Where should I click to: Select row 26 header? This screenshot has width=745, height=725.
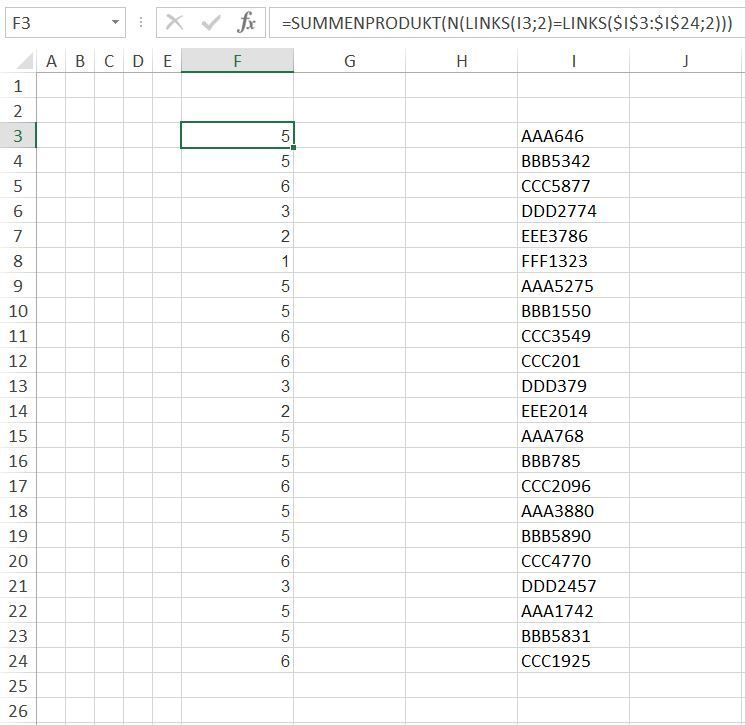18,711
